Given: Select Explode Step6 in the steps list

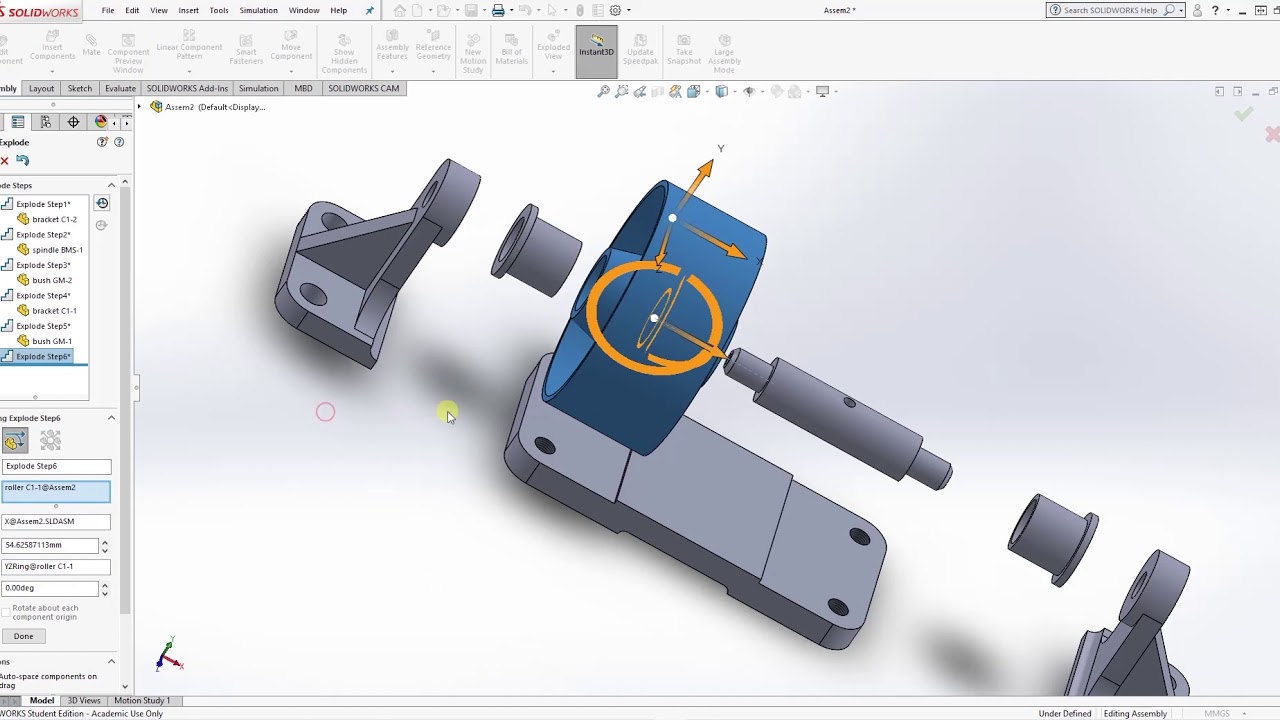Looking at the screenshot, I should click(43, 356).
